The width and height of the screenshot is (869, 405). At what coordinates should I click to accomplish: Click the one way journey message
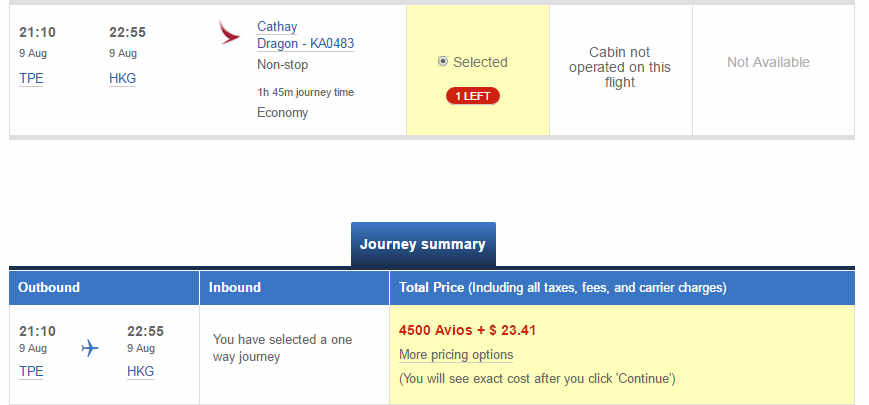tap(283, 348)
